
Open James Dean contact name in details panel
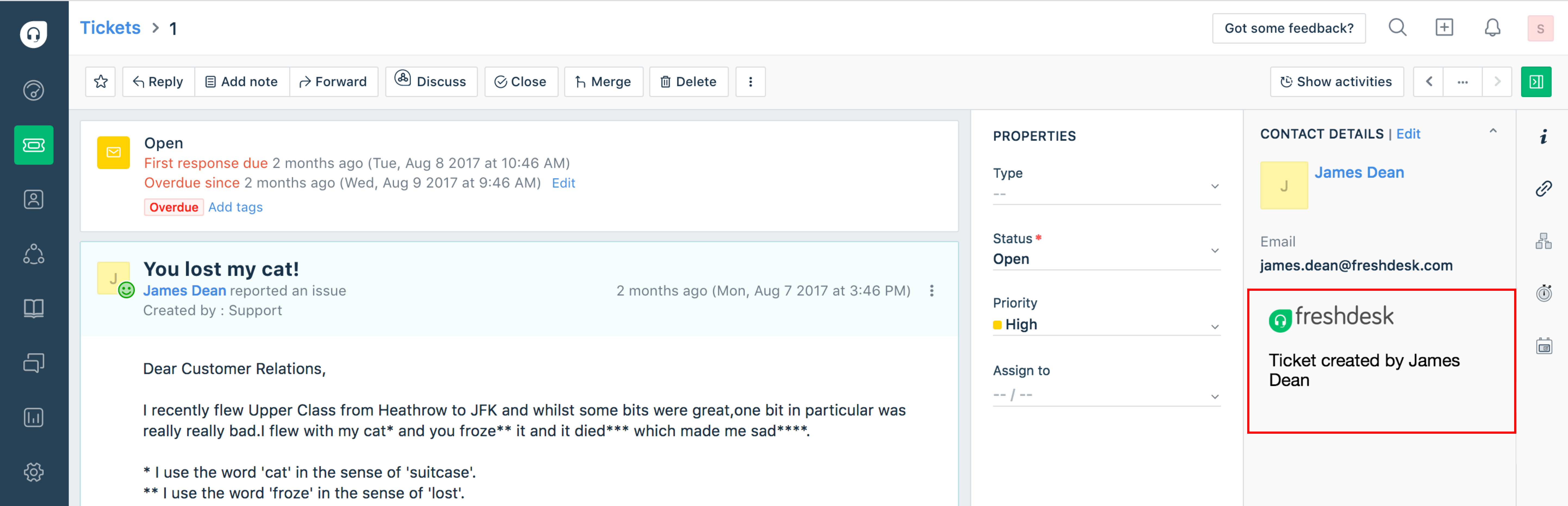coord(1359,173)
